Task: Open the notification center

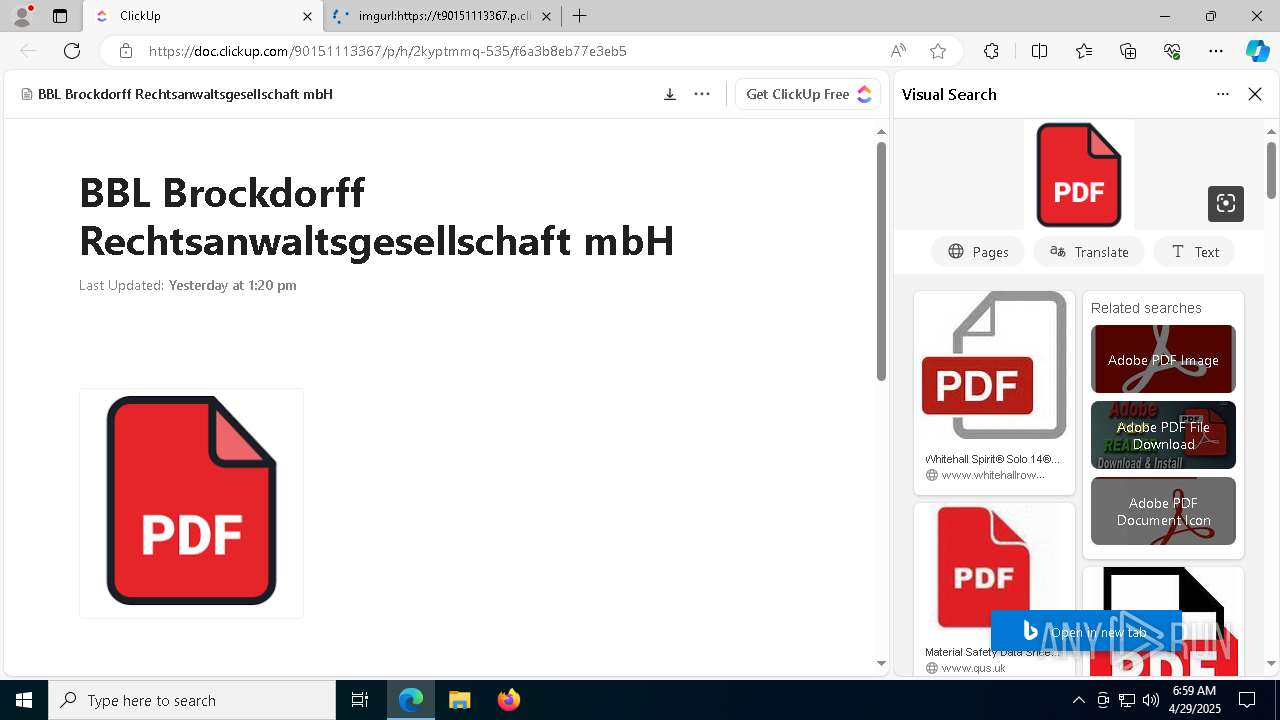Action: (x=1247, y=700)
